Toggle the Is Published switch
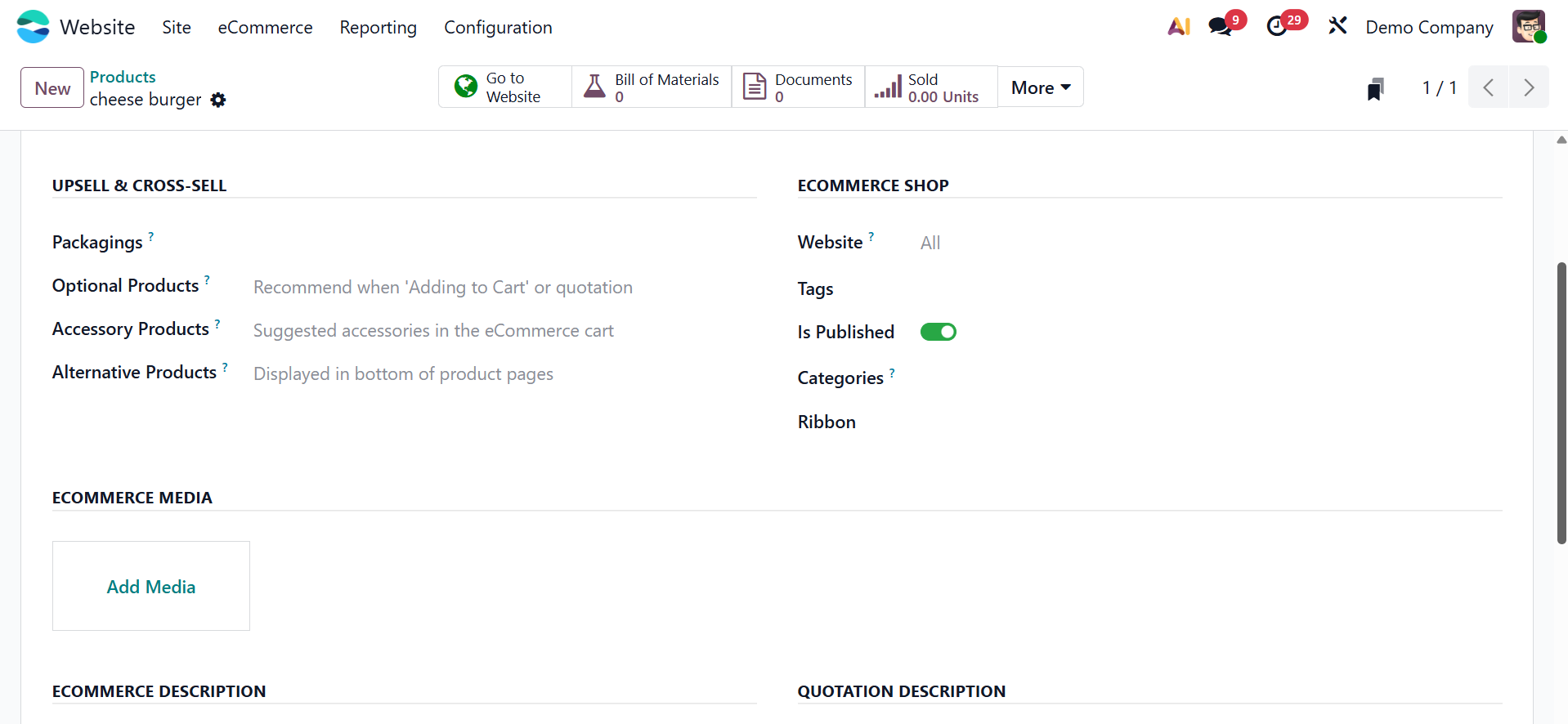 pyautogui.click(x=938, y=332)
